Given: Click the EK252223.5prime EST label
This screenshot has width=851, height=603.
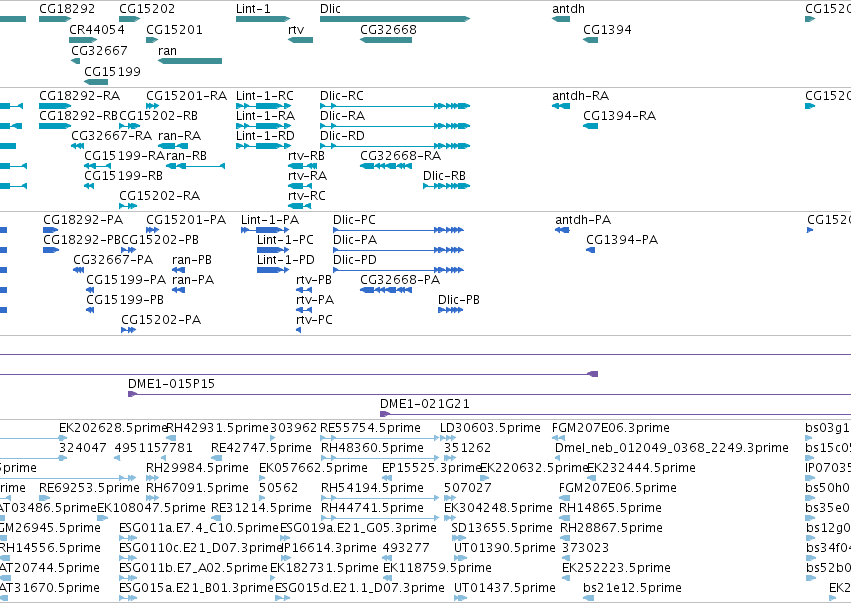Looking at the screenshot, I should tap(616, 568).
